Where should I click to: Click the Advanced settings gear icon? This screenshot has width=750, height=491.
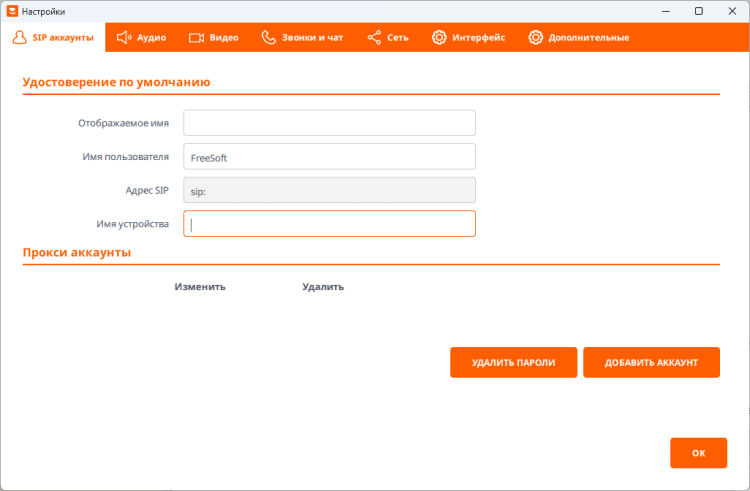pos(535,38)
